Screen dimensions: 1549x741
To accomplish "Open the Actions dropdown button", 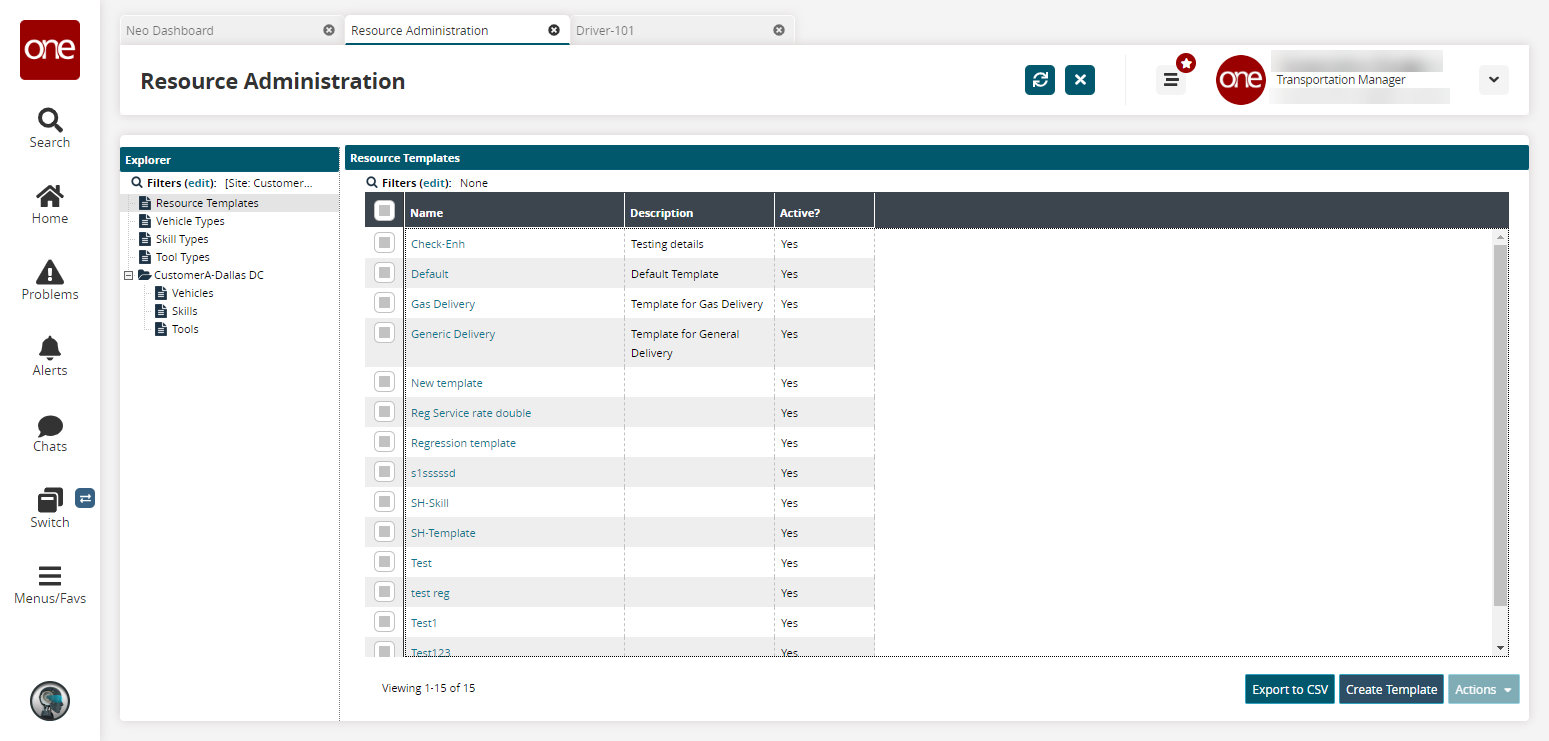I will (x=1483, y=689).
